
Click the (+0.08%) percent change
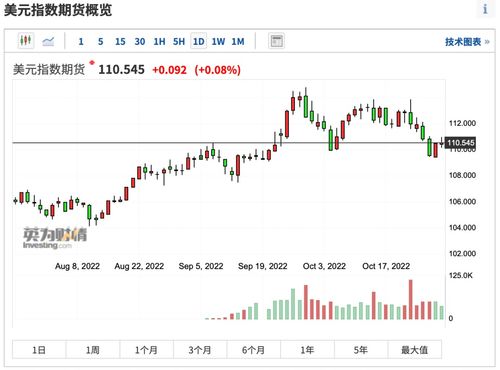coord(218,70)
